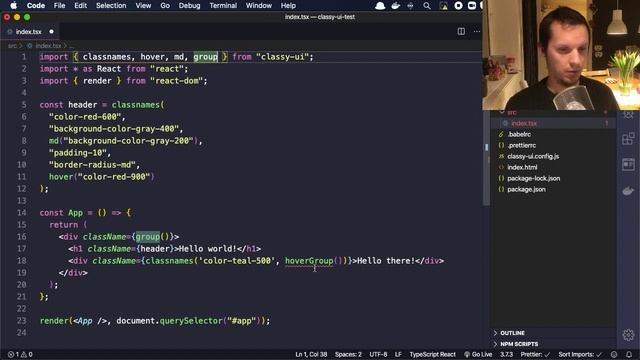The height and width of the screenshot is (360, 640).
Task: Click "border-radius-md" string on line 10
Action: (x=92, y=165)
